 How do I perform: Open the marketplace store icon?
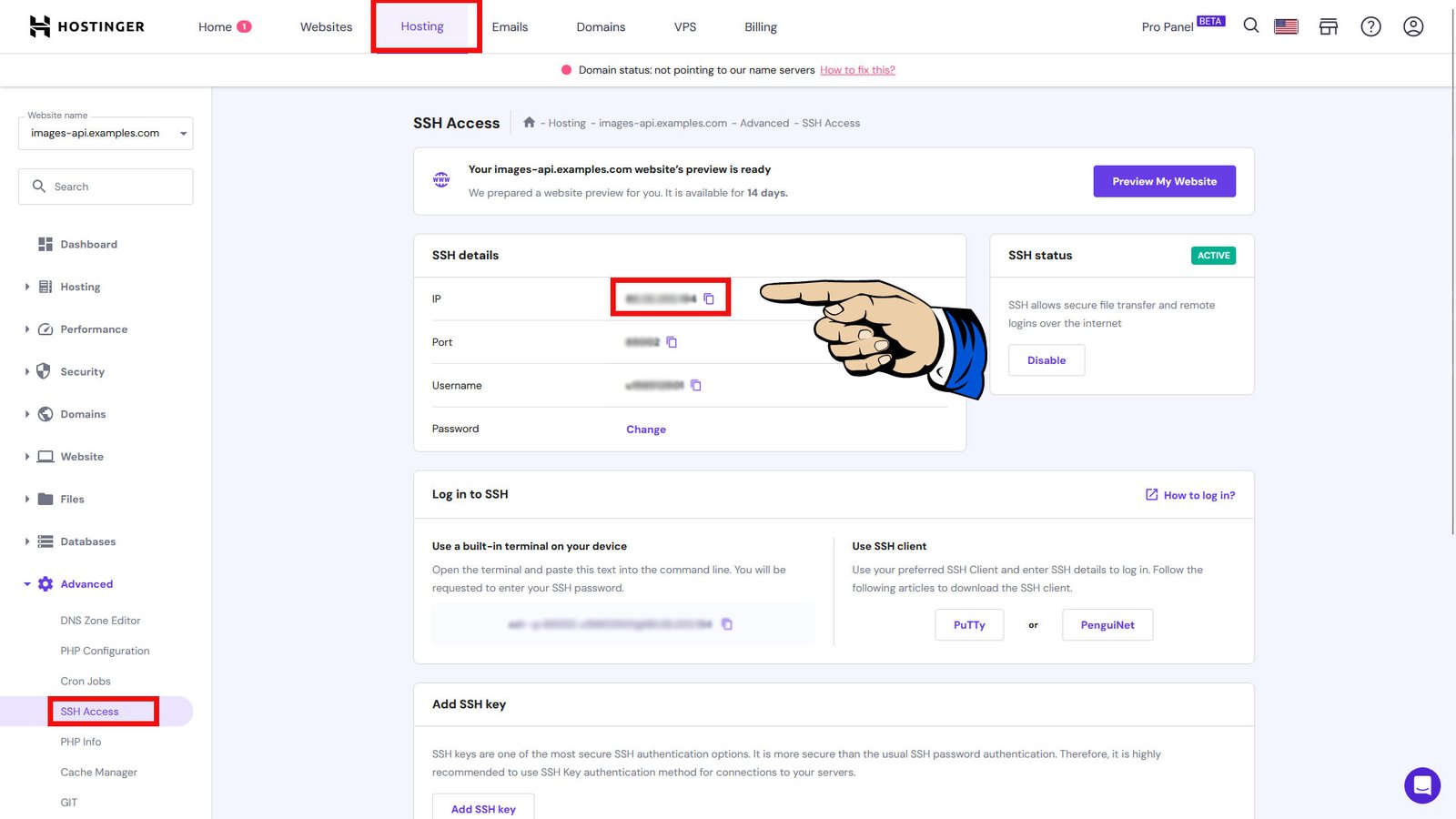click(1329, 26)
